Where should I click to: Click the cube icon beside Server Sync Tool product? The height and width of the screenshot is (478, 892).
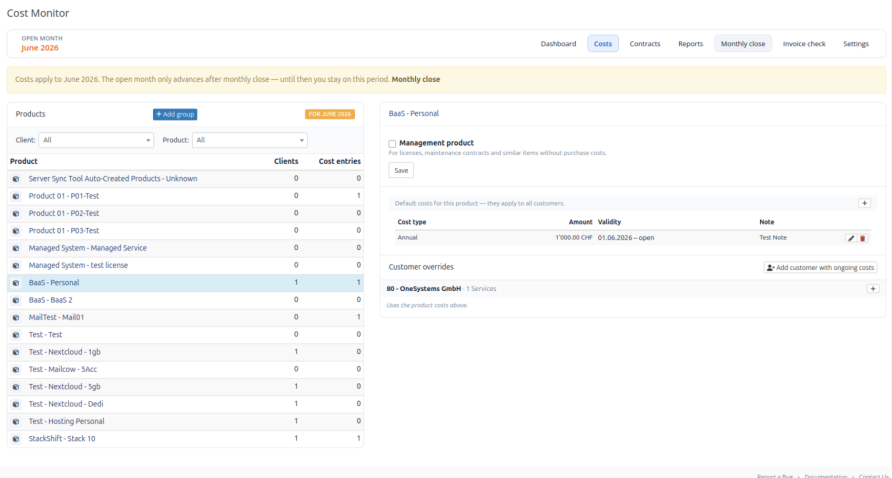click(16, 179)
